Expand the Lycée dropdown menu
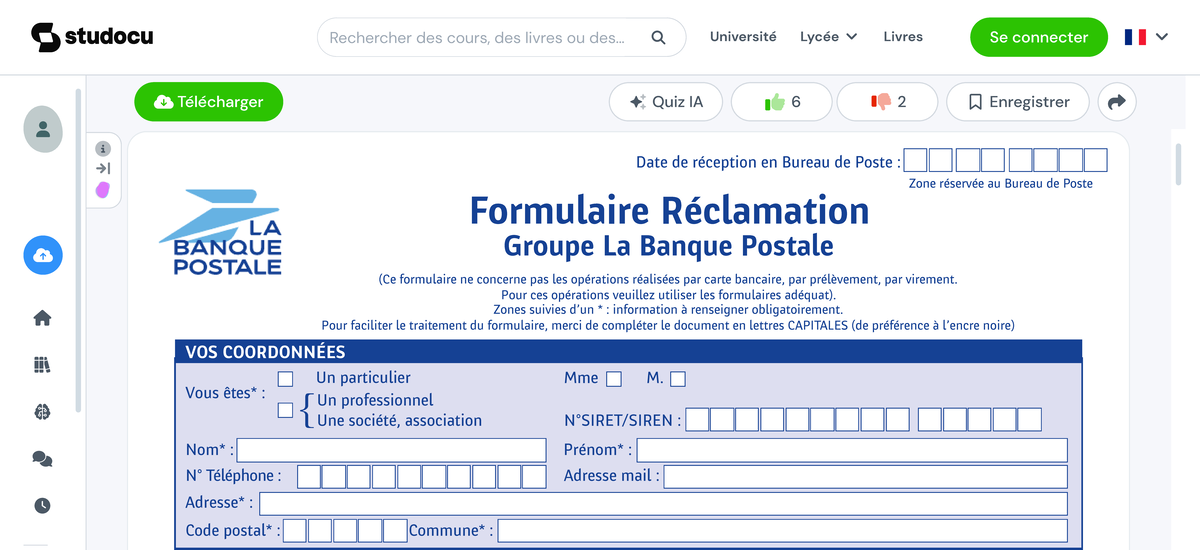Viewport: 1200px width, 550px height. [829, 36]
